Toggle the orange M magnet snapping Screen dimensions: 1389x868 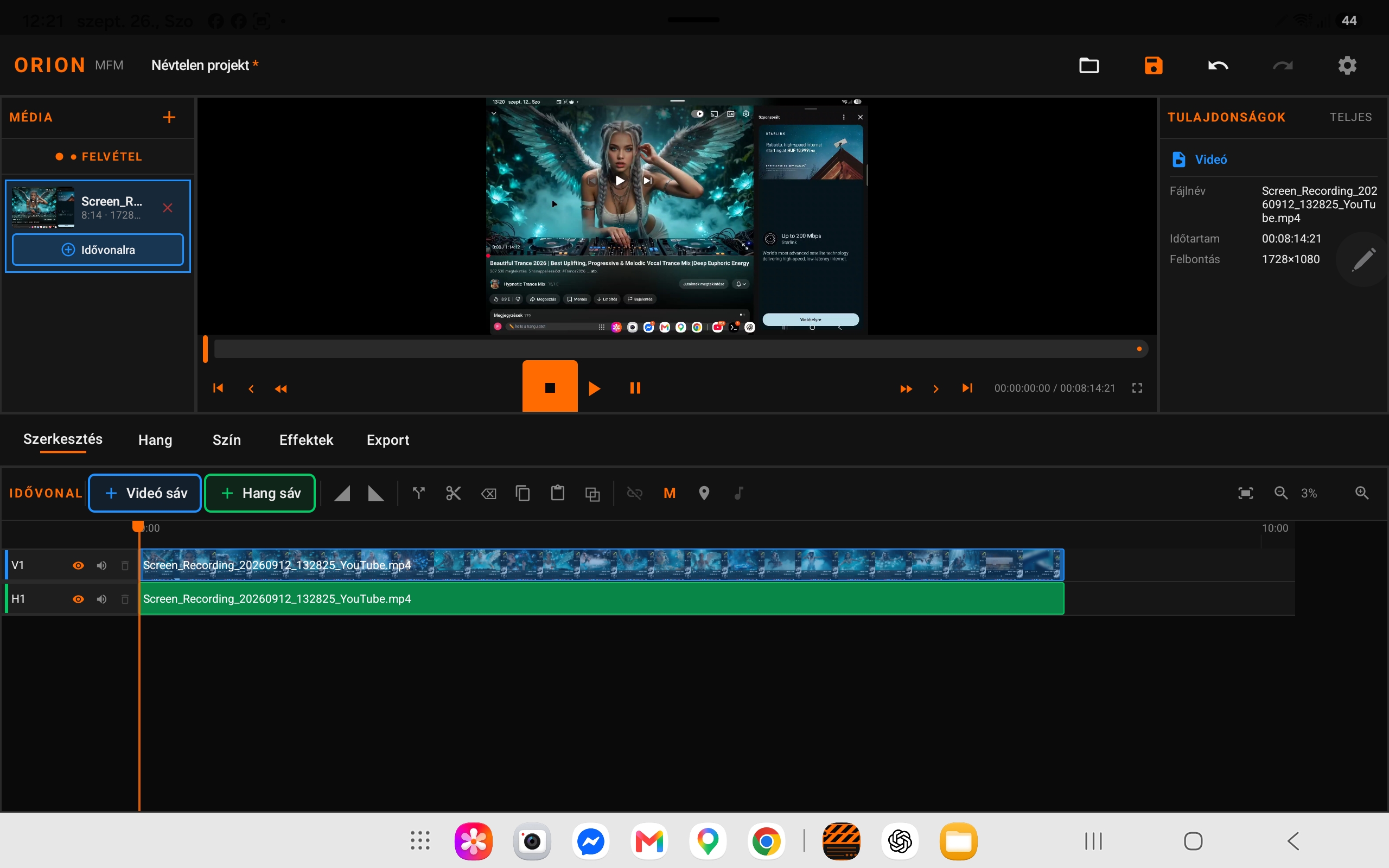[669, 493]
